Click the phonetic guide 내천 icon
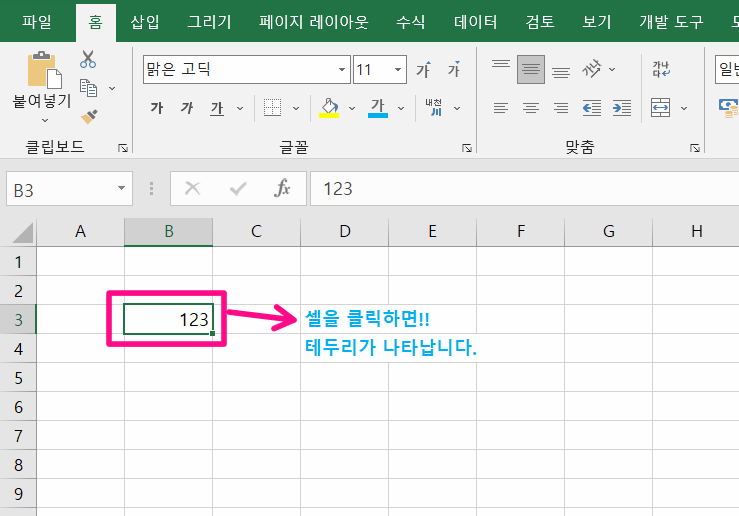 [x=434, y=108]
